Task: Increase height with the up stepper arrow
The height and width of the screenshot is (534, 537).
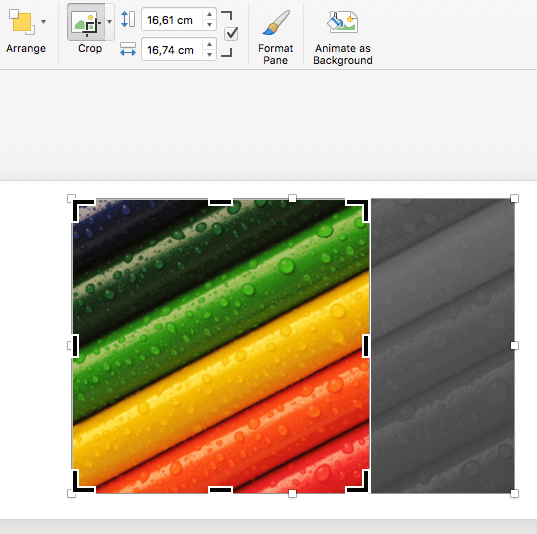Action: [x=209, y=14]
